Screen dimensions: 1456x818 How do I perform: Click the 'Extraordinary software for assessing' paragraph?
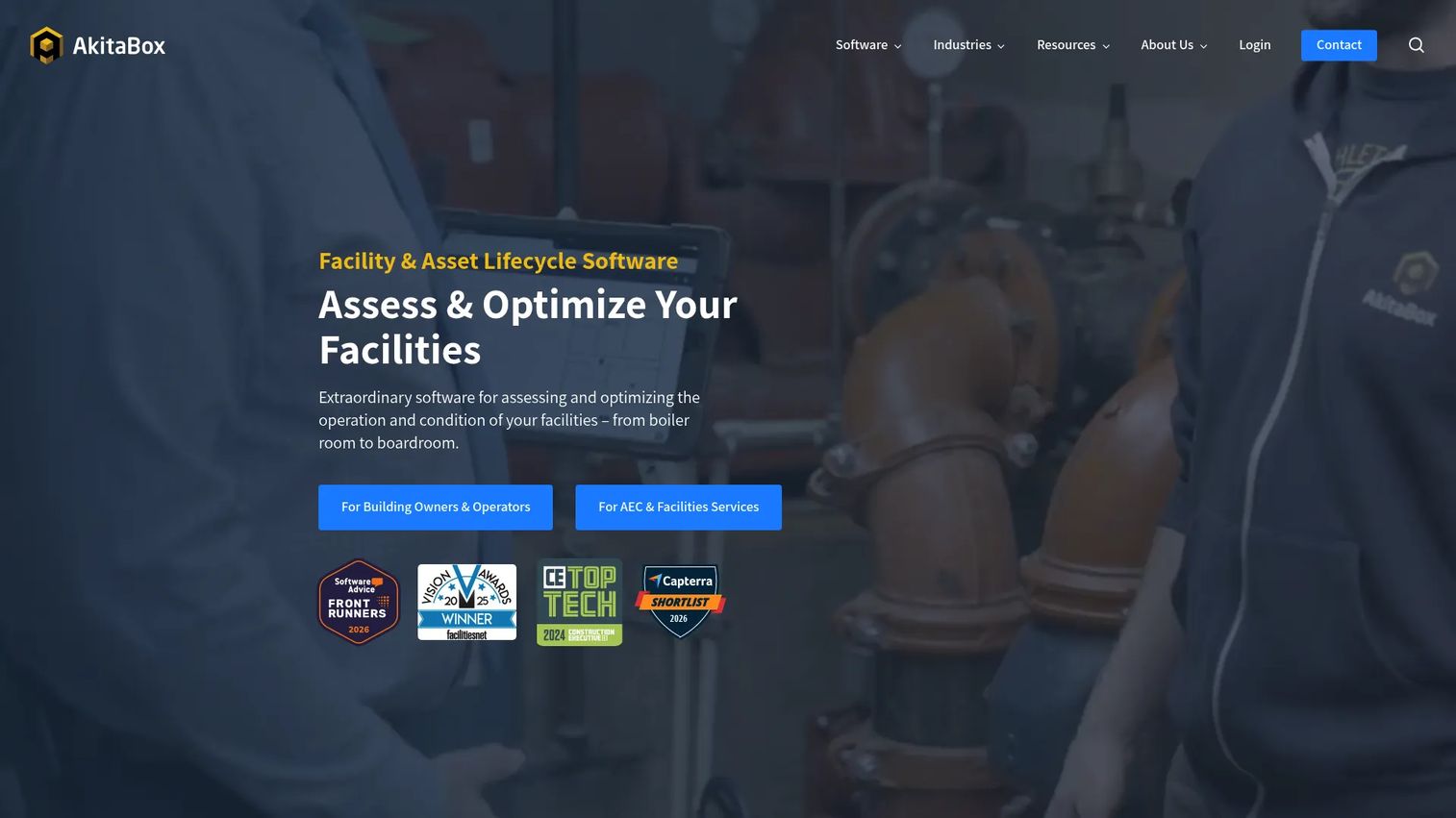(510, 420)
